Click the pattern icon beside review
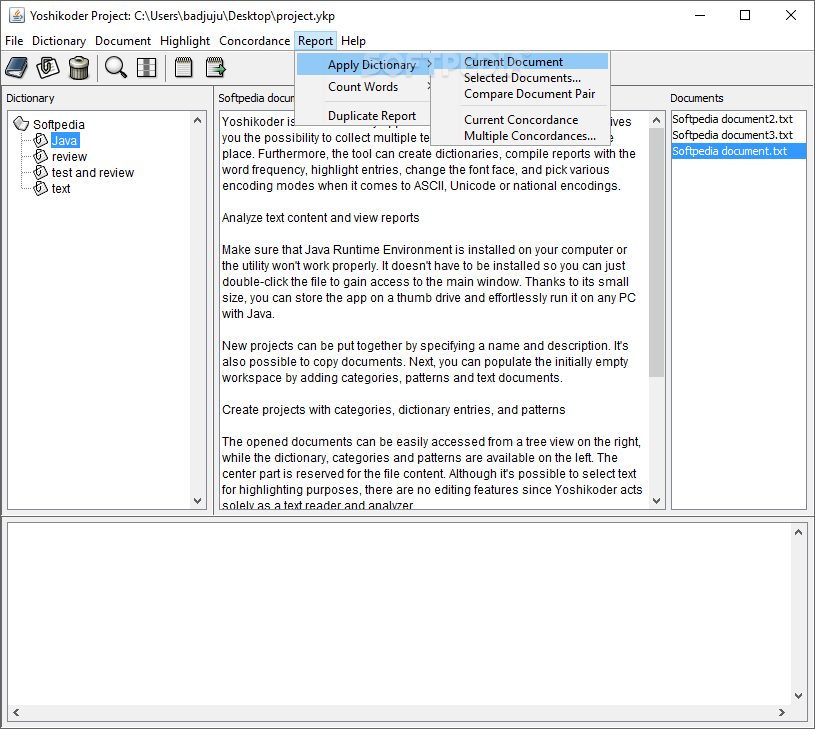Screen dimensions: 815x729 tap(41, 156)
